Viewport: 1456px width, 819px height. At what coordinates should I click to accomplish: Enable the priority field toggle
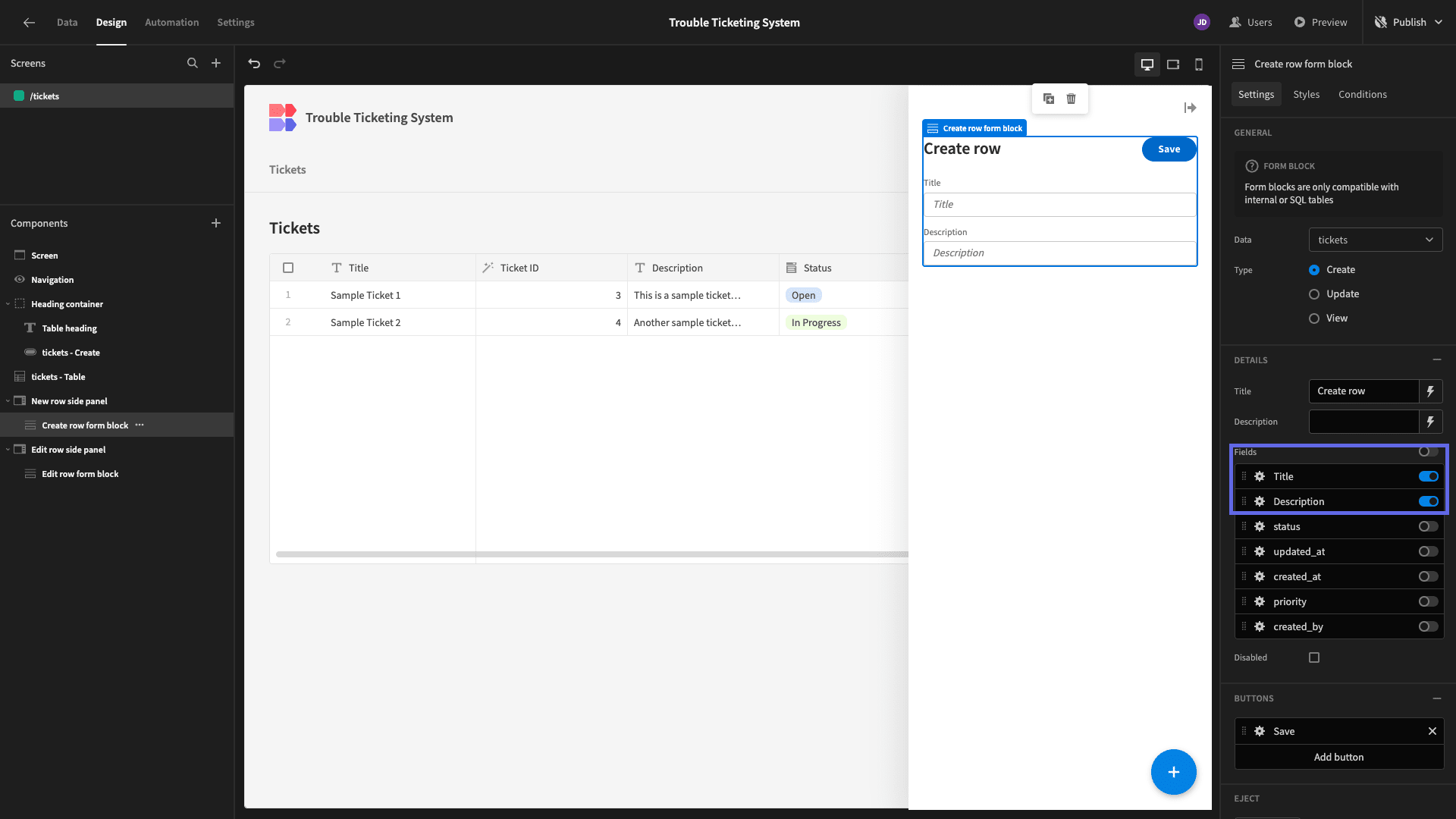coord(1428,601)
